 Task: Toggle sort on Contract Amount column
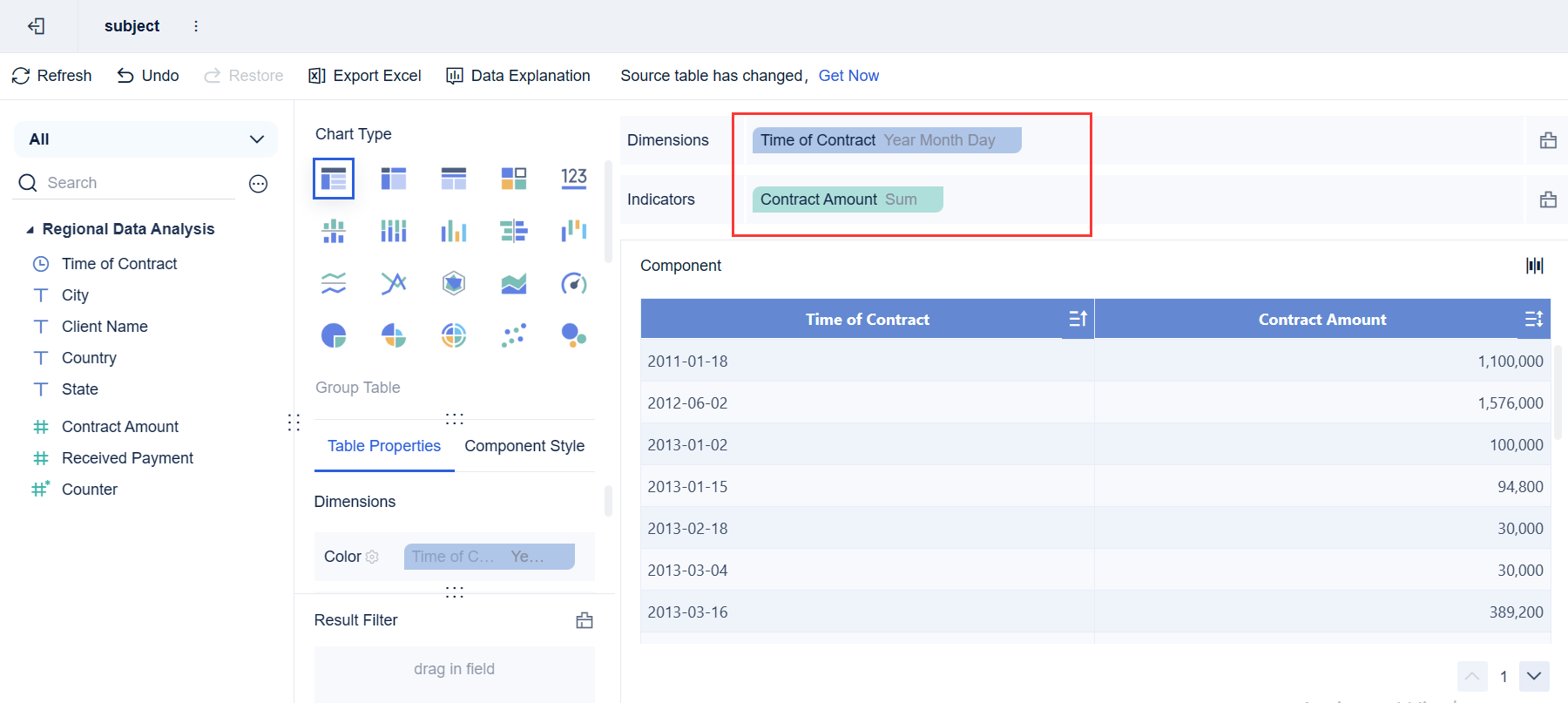(1534, 319)
